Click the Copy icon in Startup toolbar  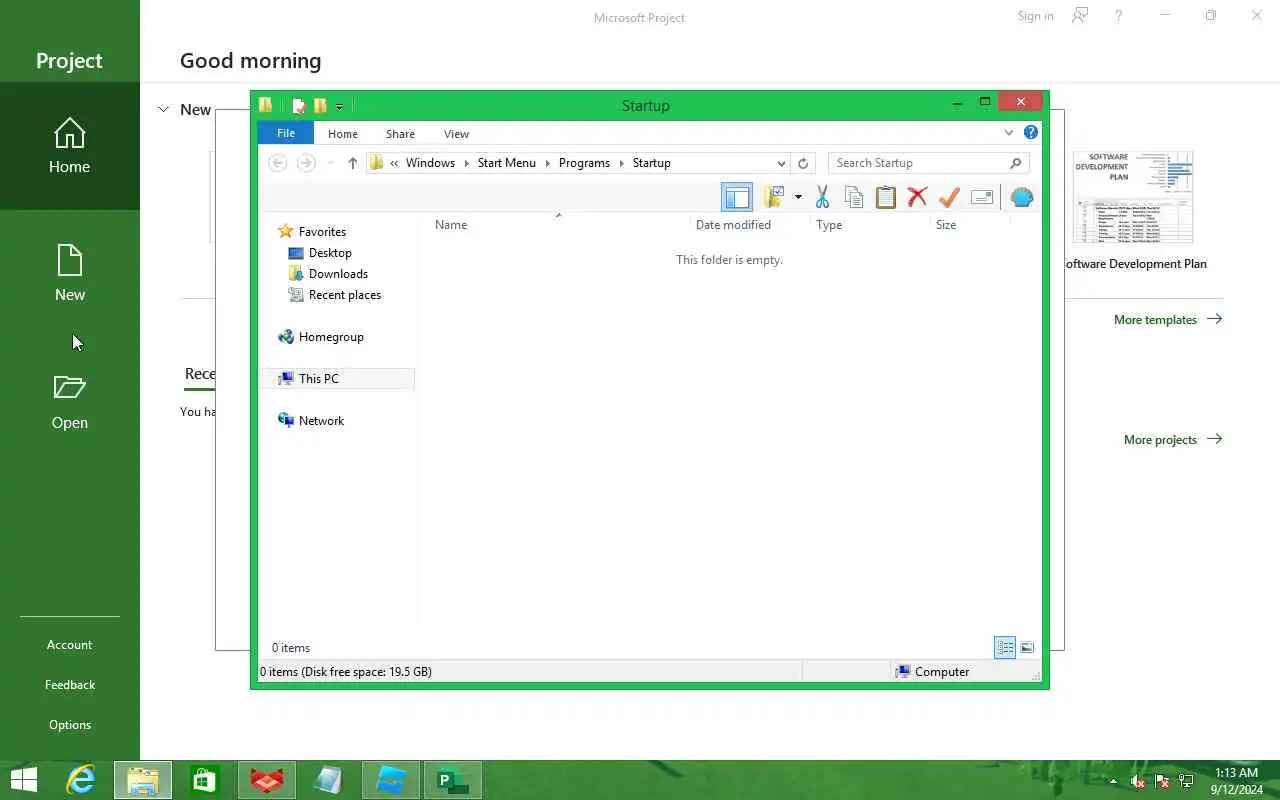pyautogui.click(x=854, y=197)
